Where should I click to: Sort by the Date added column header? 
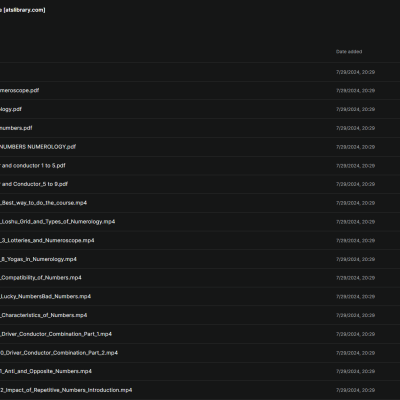point(349,52)
